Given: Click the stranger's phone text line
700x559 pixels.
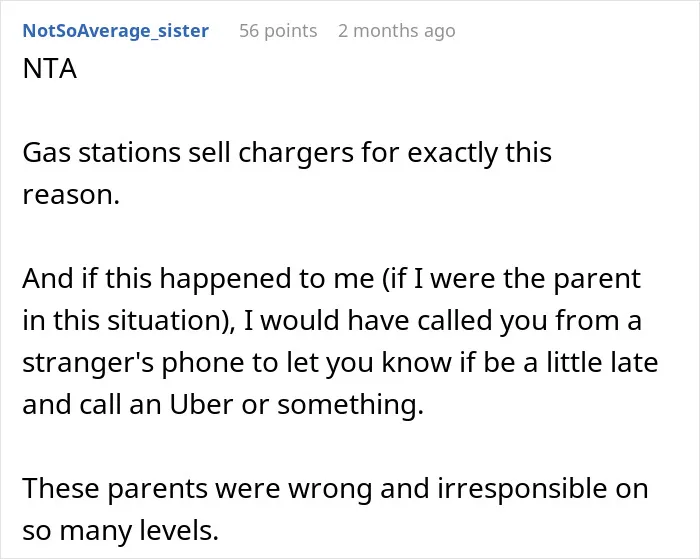Looking at the screenshot, I should click(340, 363).
